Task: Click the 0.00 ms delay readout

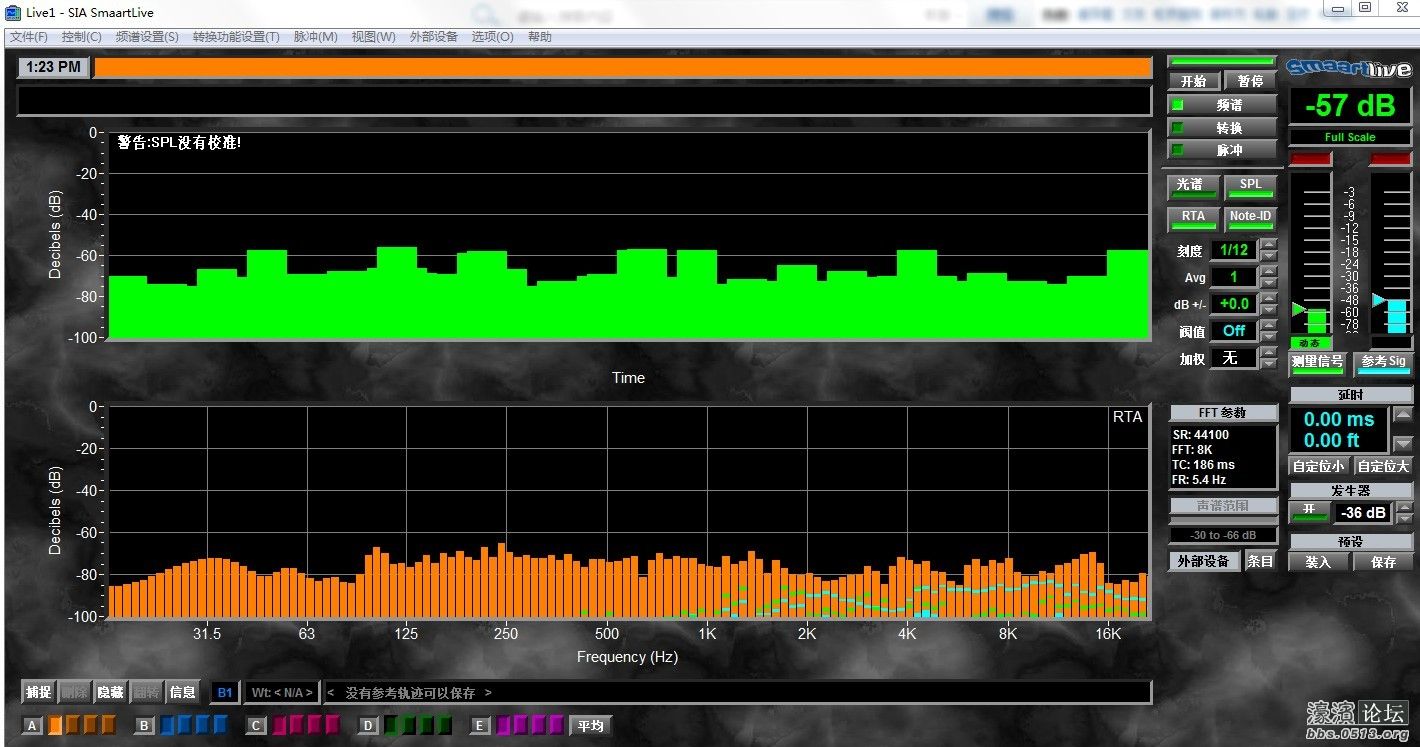Action: tap(1338, 420)
